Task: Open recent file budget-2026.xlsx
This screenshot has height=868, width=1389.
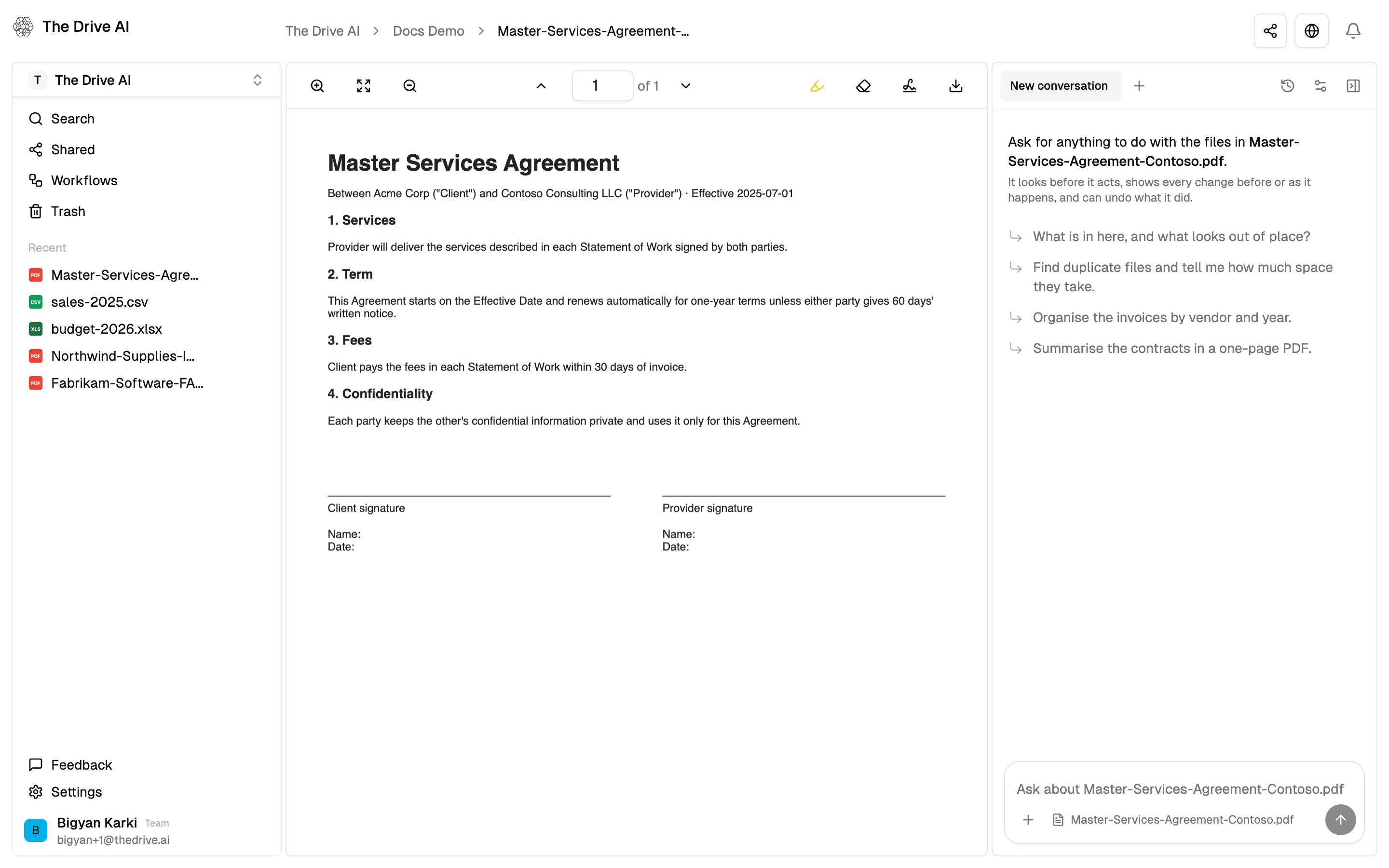Action: click(95, 329)
